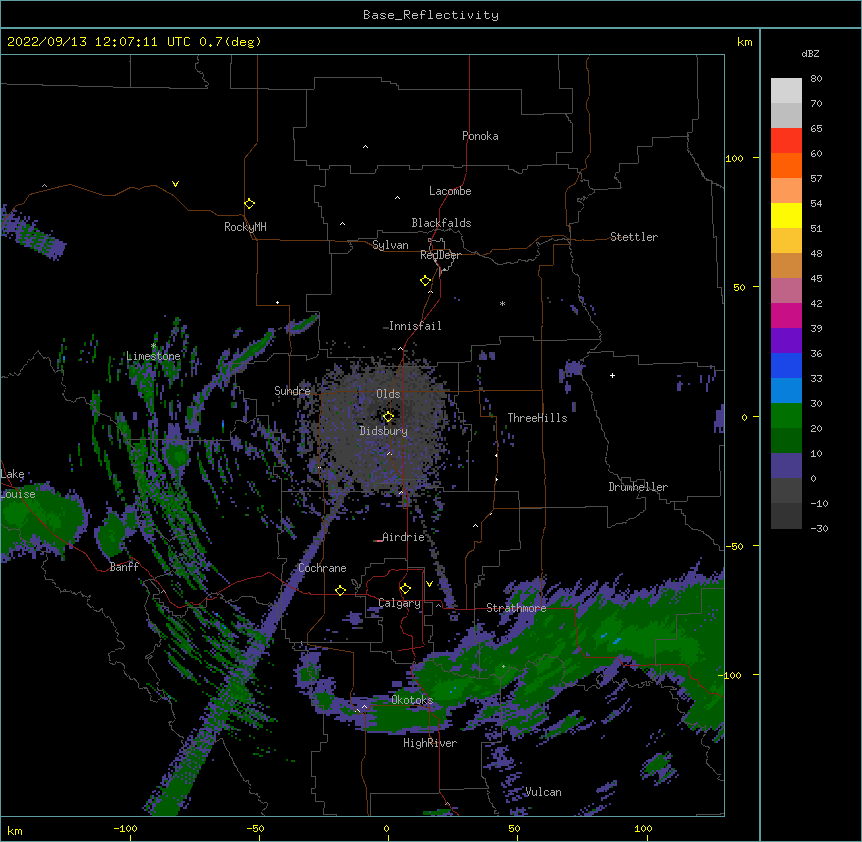The image size is (862, 842).
Task: Click the Banff town label
Action: tap(124, 567)
